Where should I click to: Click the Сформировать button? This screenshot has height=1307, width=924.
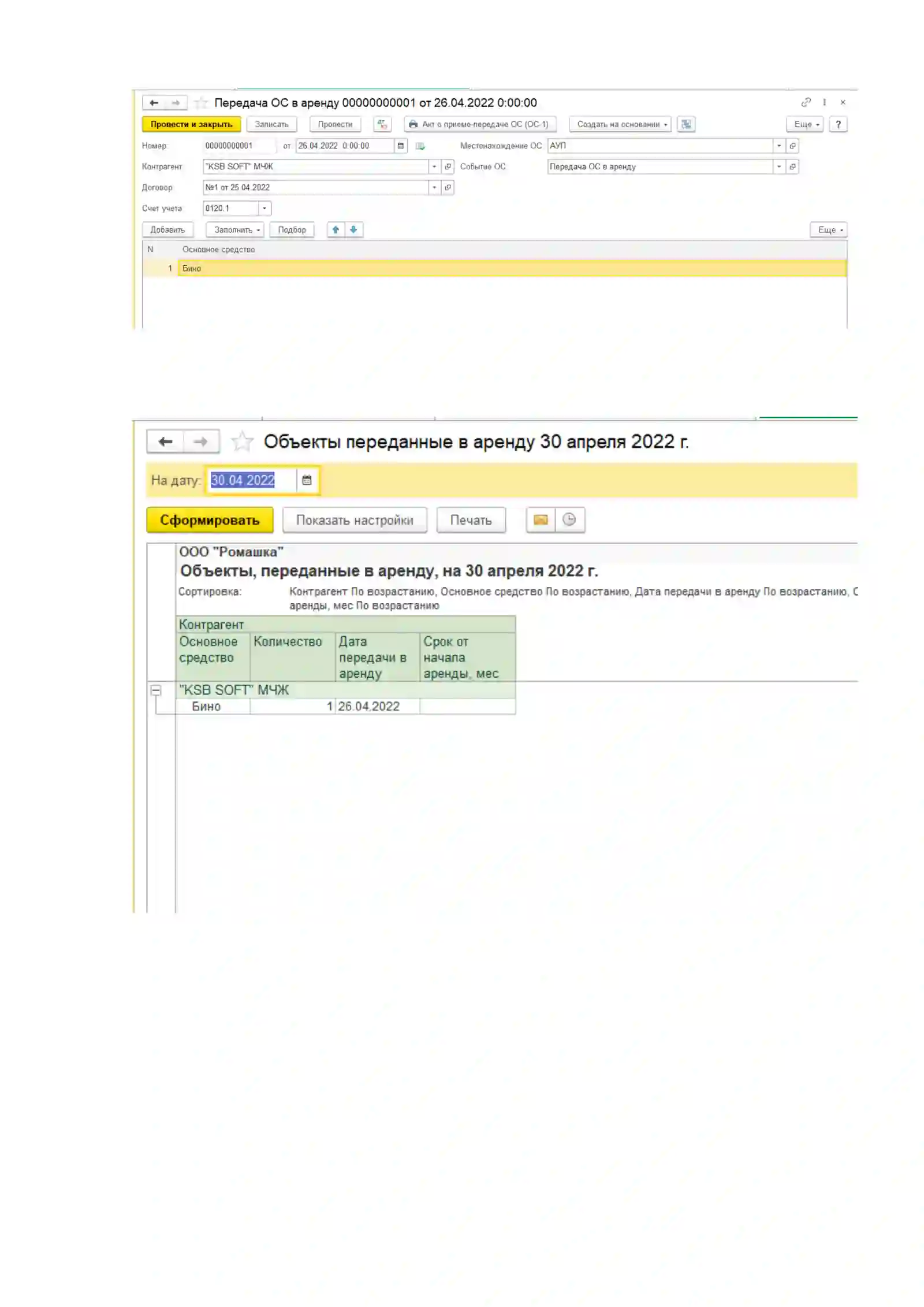(210, 520)
